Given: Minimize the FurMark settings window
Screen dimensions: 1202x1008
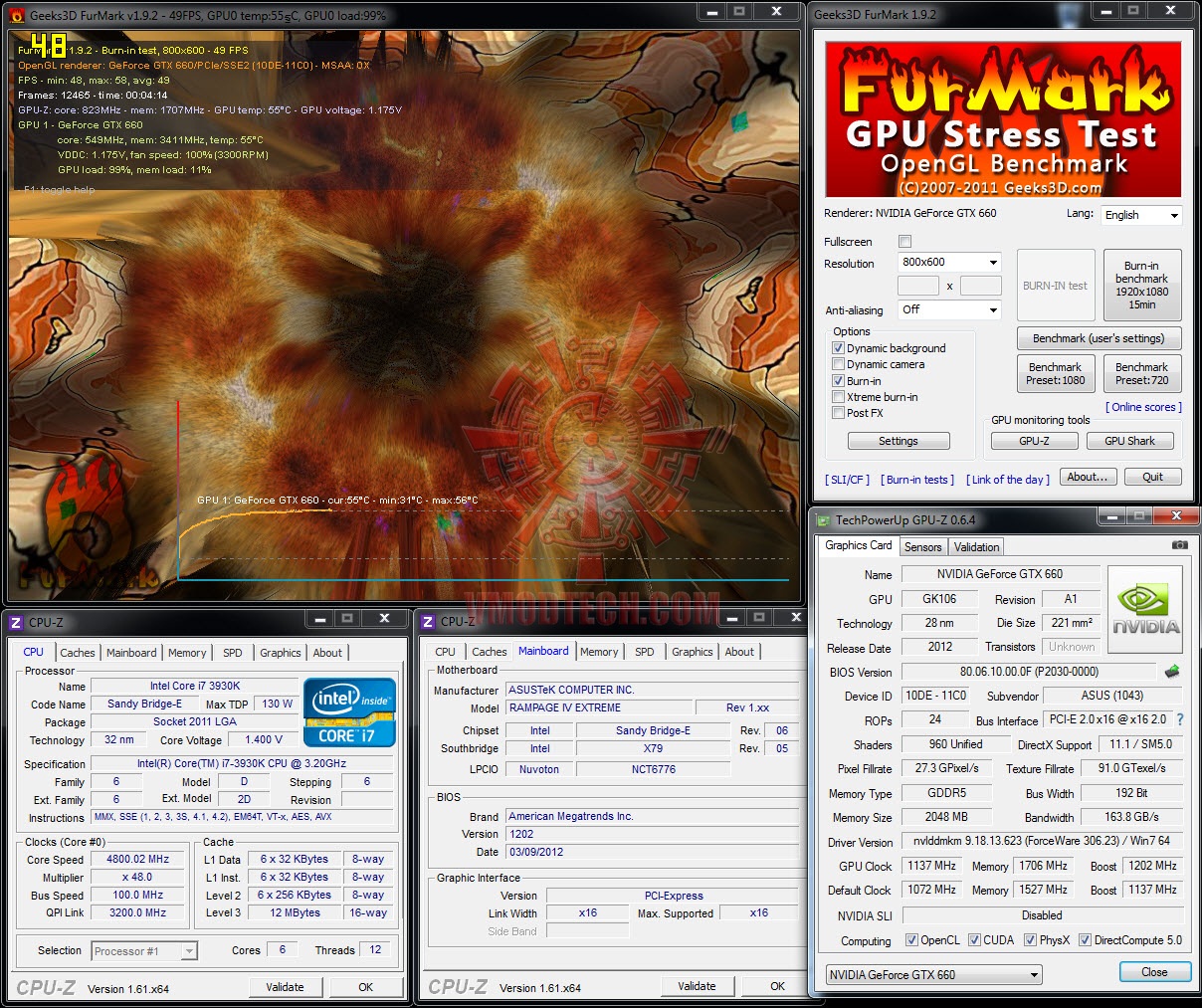Looking at the screenshot, I should pyautogui.click(x=1104, y=11).
